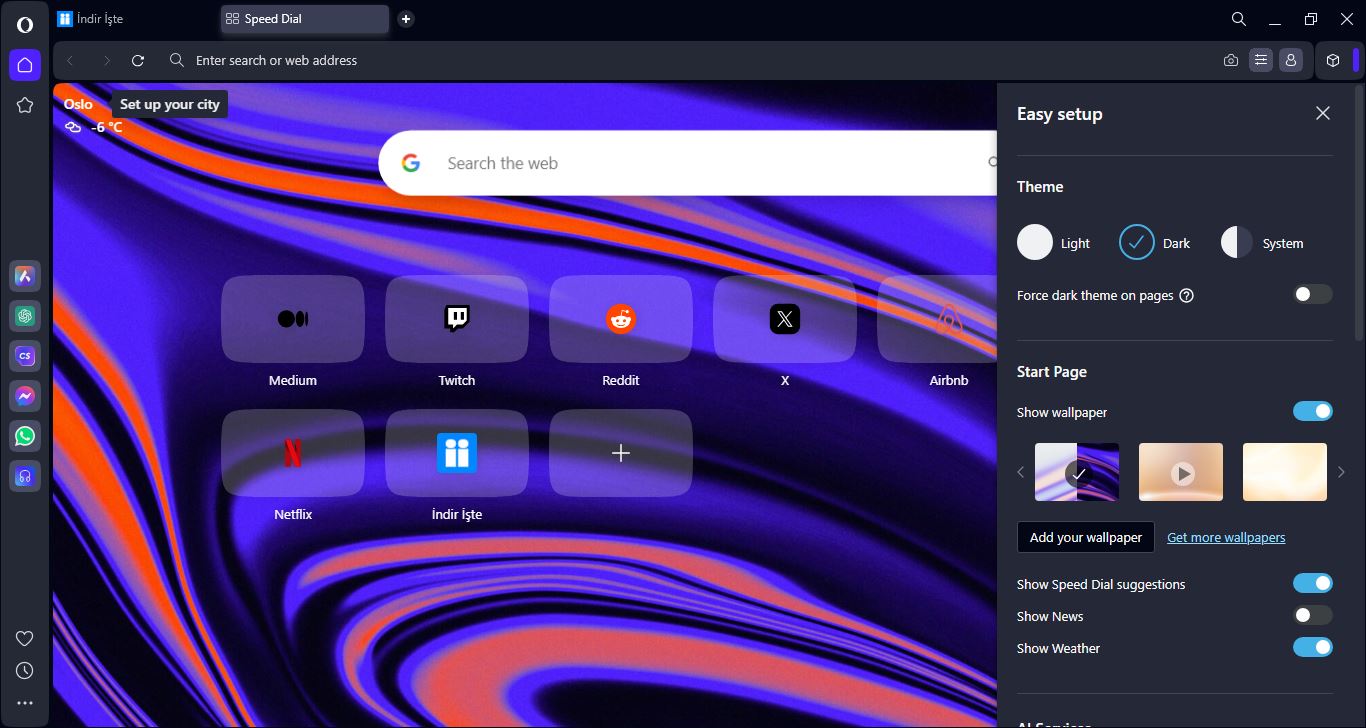Click the Easy setup panel scrollbar
The width and height of the screenshot is (1366, 728).
point(1357,215)
